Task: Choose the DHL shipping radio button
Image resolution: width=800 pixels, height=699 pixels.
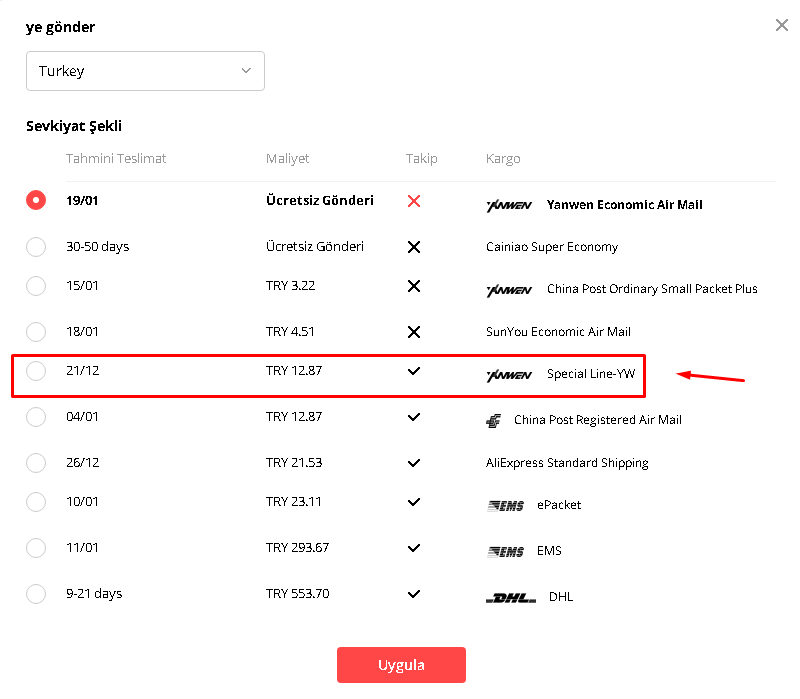Action: point(36,594)
